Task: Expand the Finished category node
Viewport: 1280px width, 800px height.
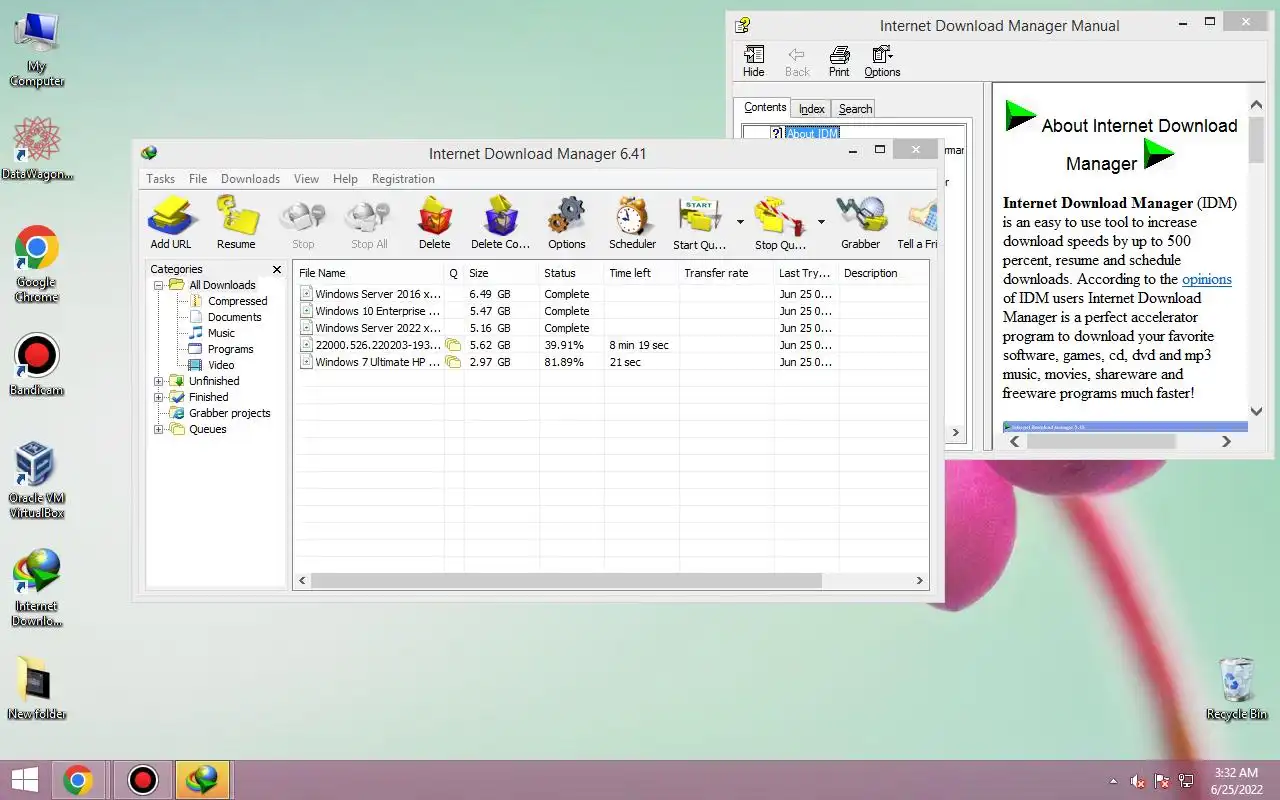Action: click(x=159, y=397)
